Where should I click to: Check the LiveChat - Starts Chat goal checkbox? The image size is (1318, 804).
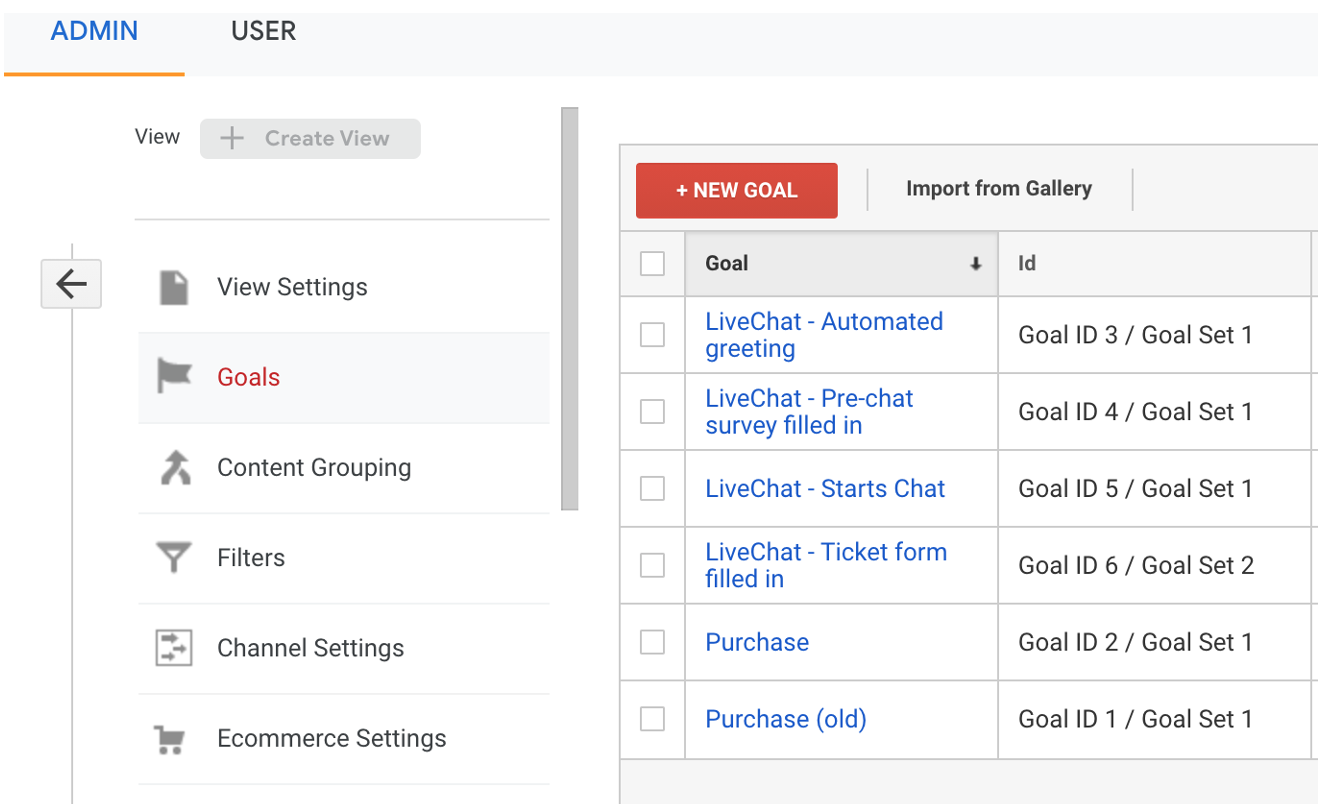pos(652,488)
